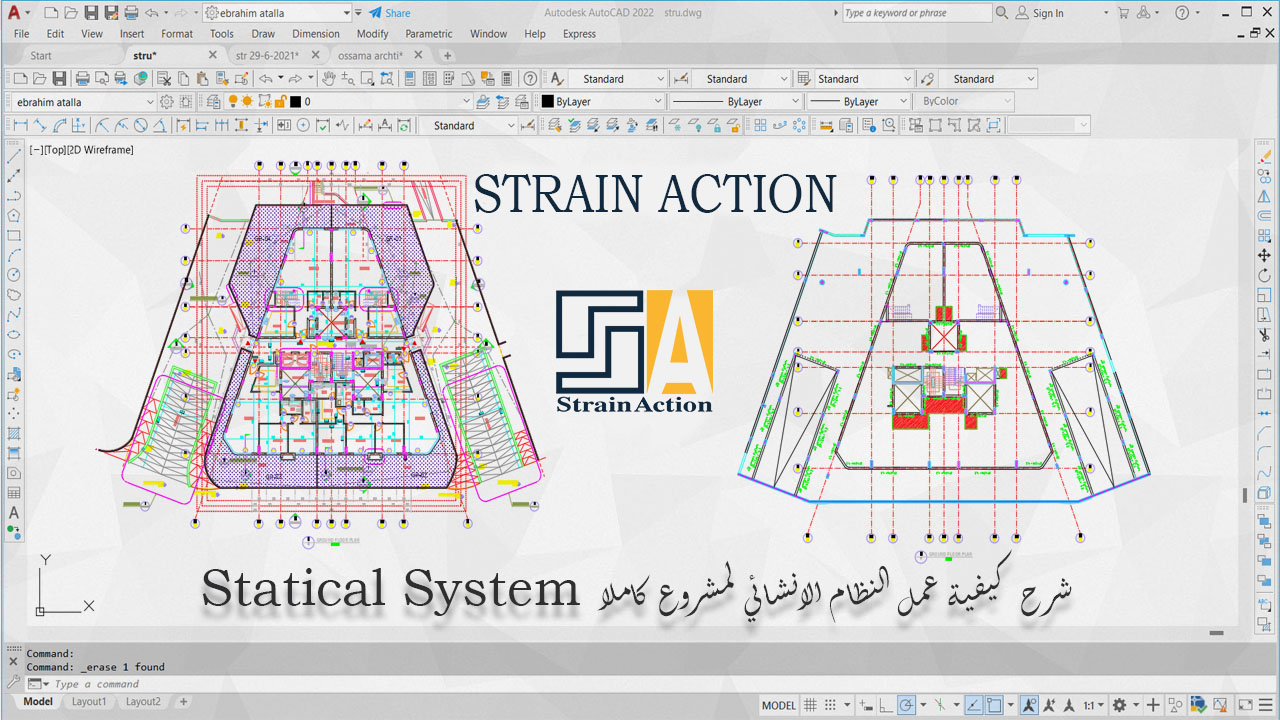This screenshot has width=1280, height=720.
Task: Toggle Polar Tracking in status bar
Action: coord(905,705)
